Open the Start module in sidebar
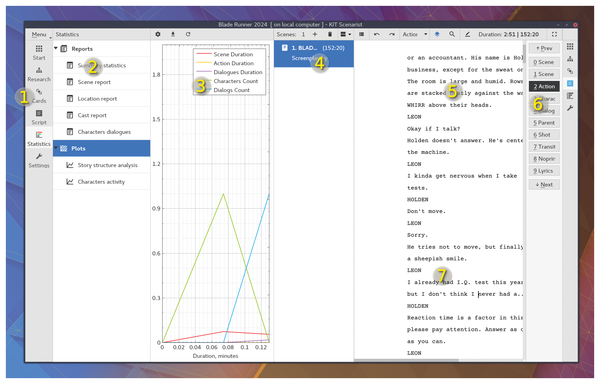The height and width of the screenshot is (384, 600). pos(39,52)
